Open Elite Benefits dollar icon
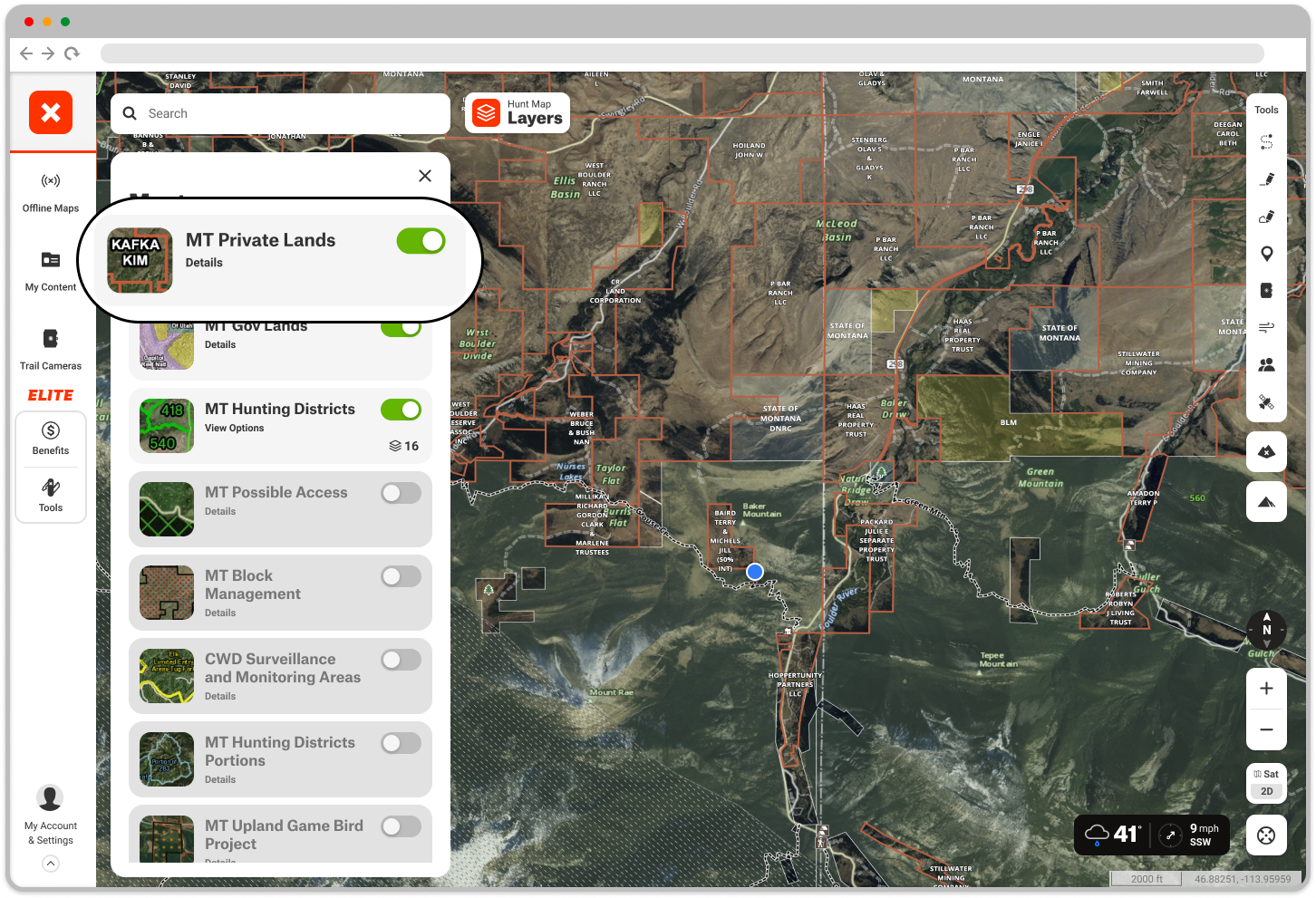This screenshot has width=1316, height=898. (51, 430)
